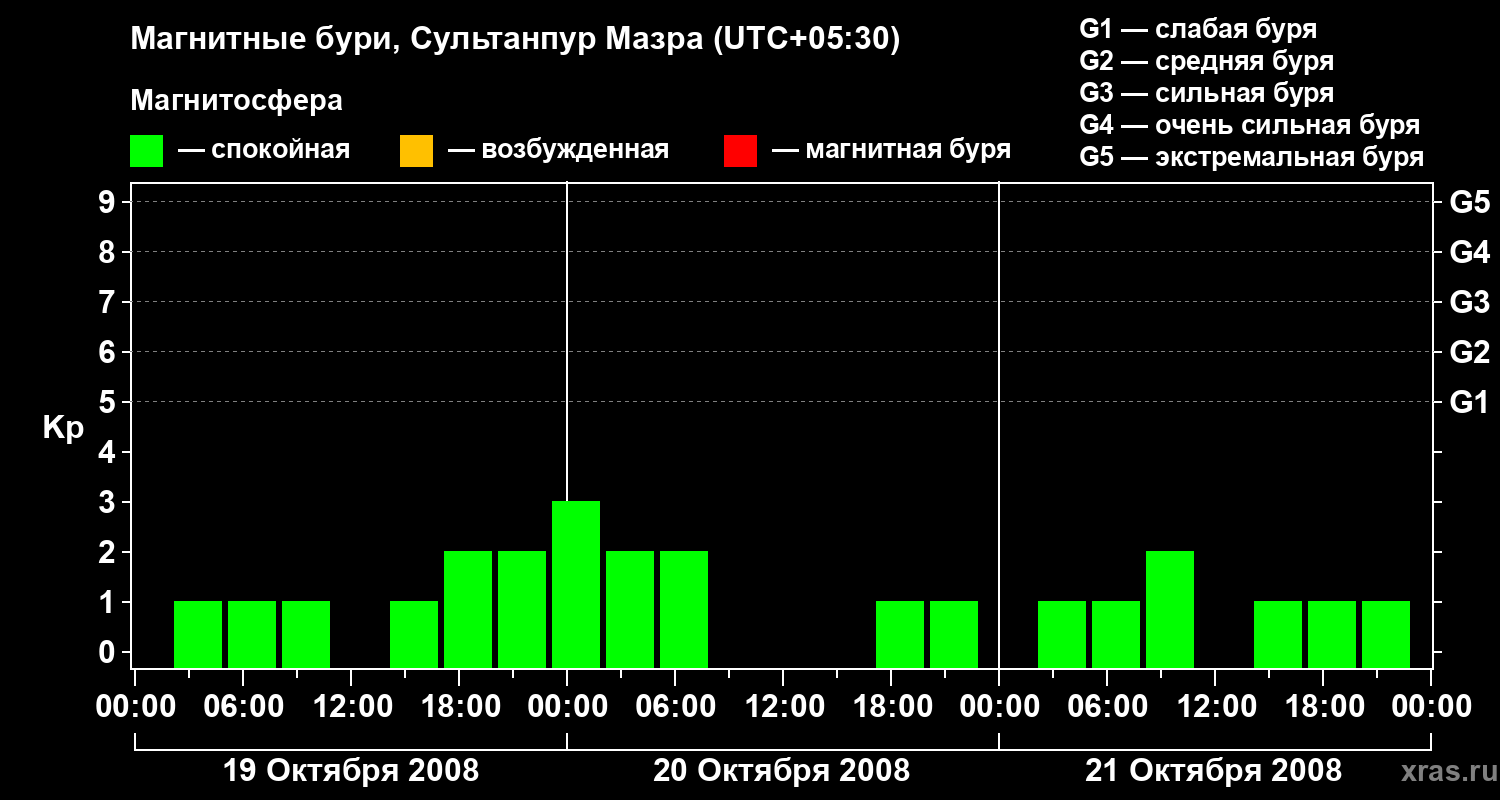The image size is (1500, 800).
Task: Select the tallest green bar at Kp 3
Action: click(x=576, y=584)
